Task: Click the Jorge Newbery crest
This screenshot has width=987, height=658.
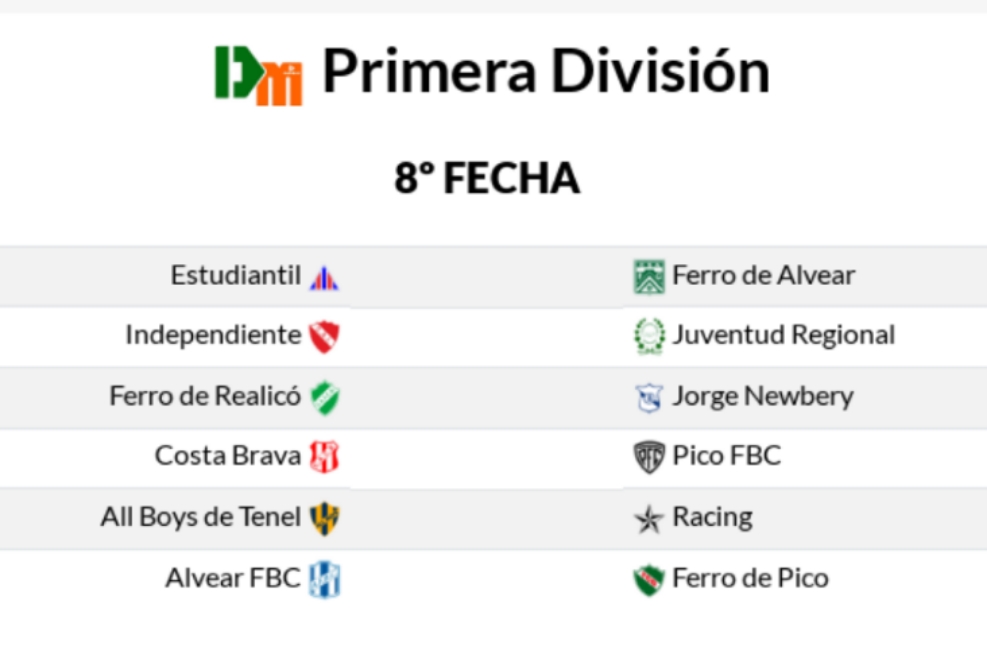Action: coord(649,397)
